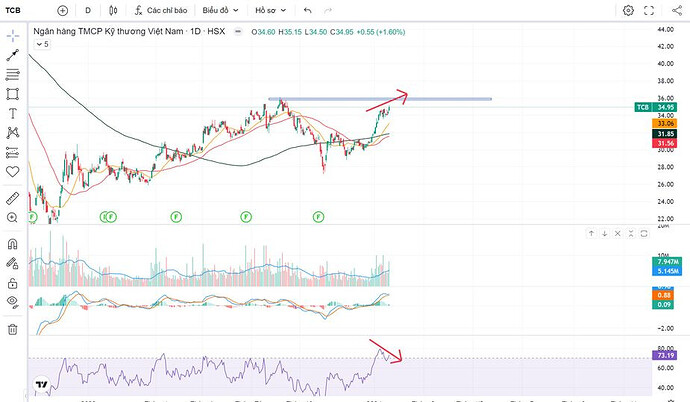Click the symbol title Ngân hàng TMCP Kỹ thương Việt Nam
This screenshot has height=402, width=690.
point(108,31)
